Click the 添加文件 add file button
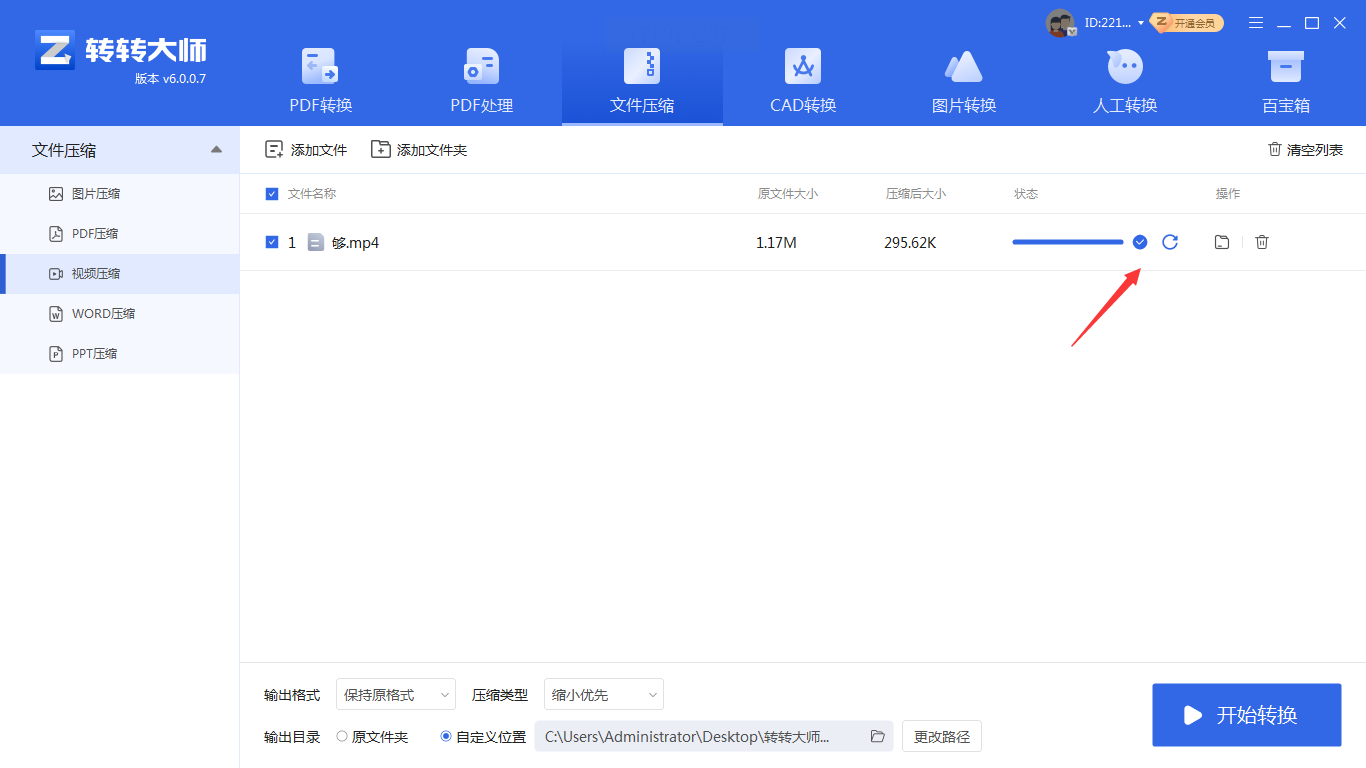1366x768 pixels. click(306, 150)
